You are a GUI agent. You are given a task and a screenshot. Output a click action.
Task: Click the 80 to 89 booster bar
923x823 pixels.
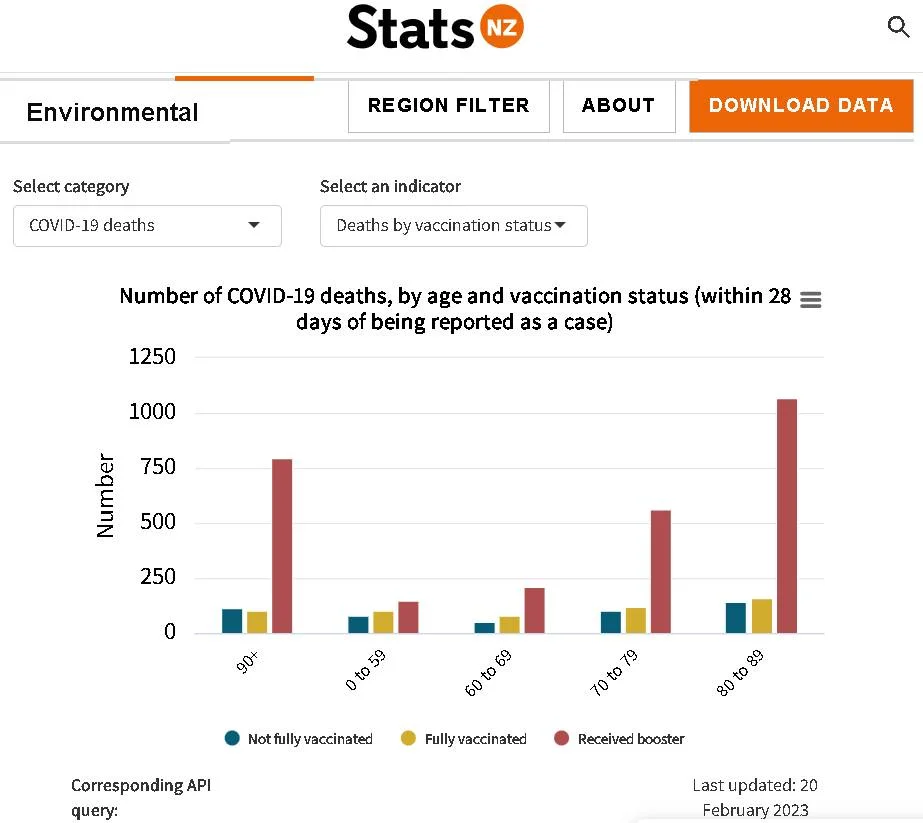[786, 516]
